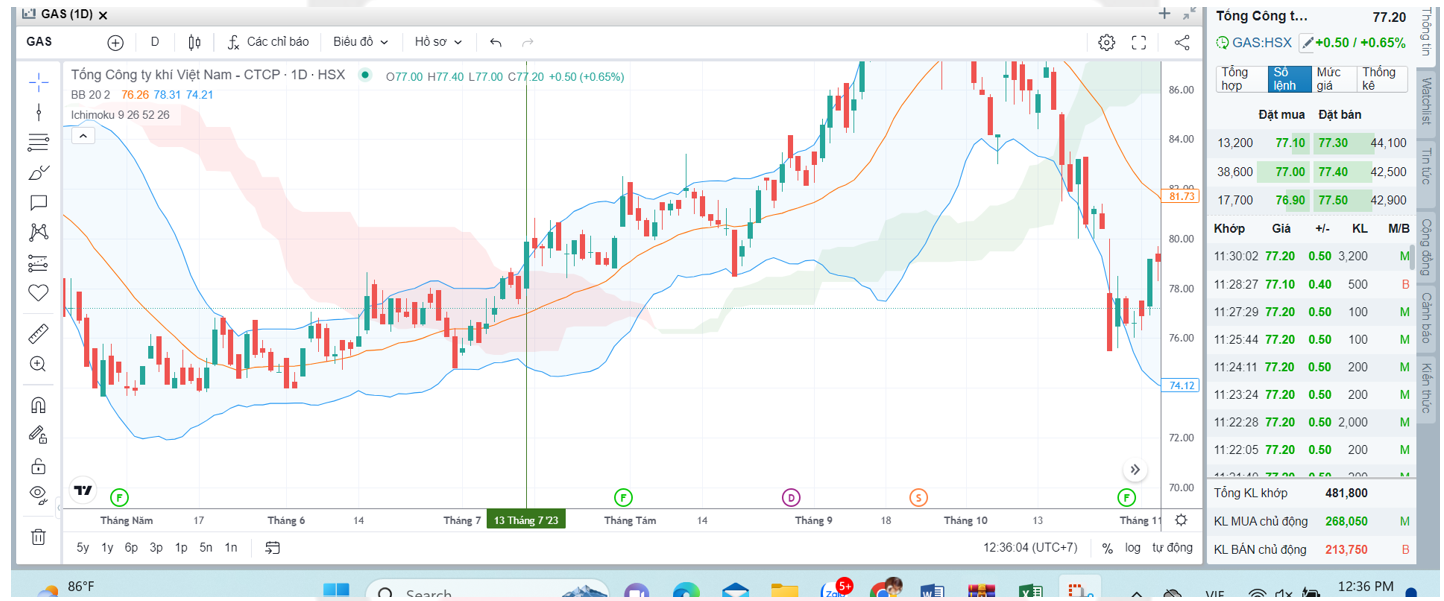
Task: Click the green market status dot
Action: [x=365, y=75]
